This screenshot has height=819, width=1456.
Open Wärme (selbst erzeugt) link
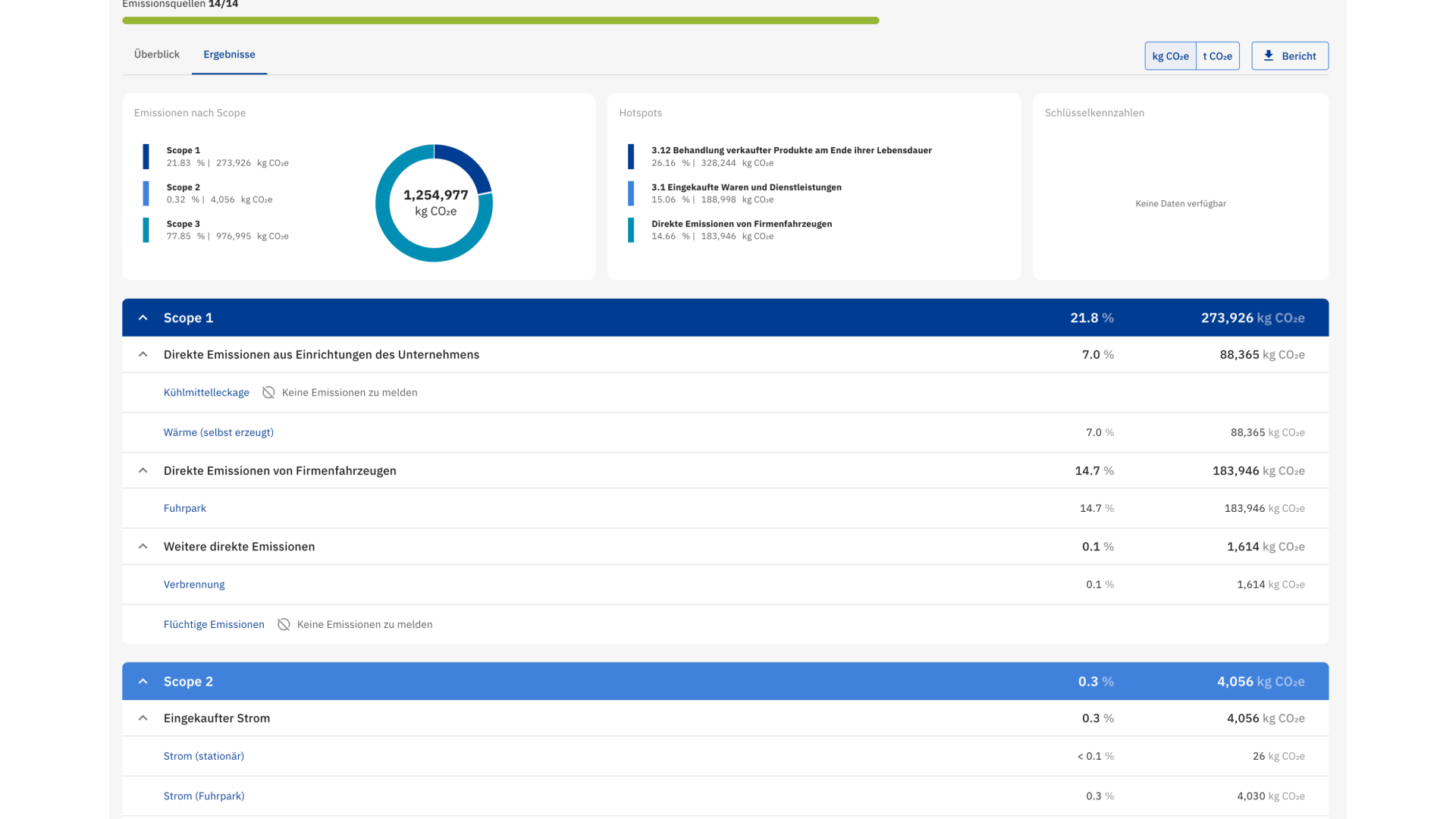tap(218, 432)
